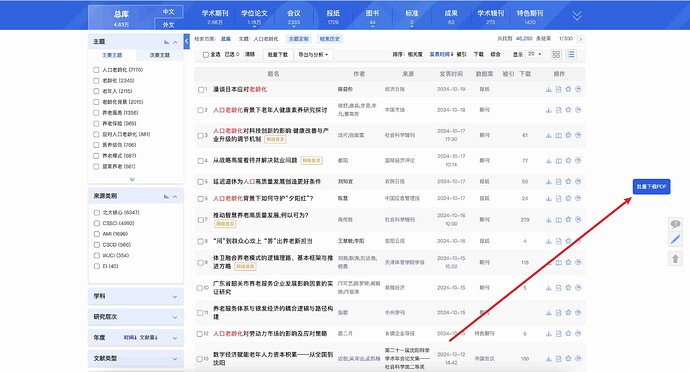
Task: Tick the CSSCI source checkbox
Action: pyautogui.click(x=96, y=223)
